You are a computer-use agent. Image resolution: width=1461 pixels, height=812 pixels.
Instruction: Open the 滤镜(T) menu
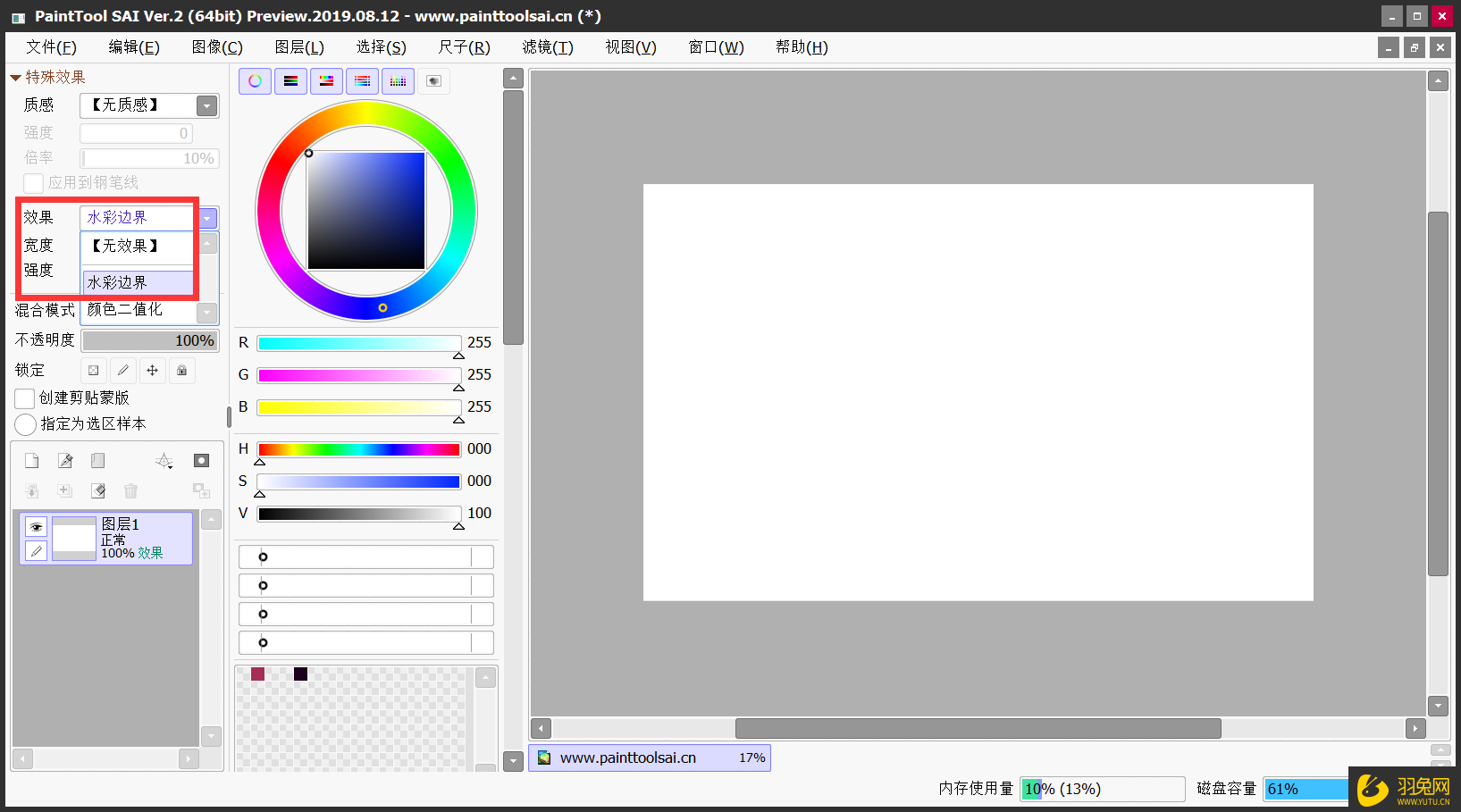coord(547,47)
